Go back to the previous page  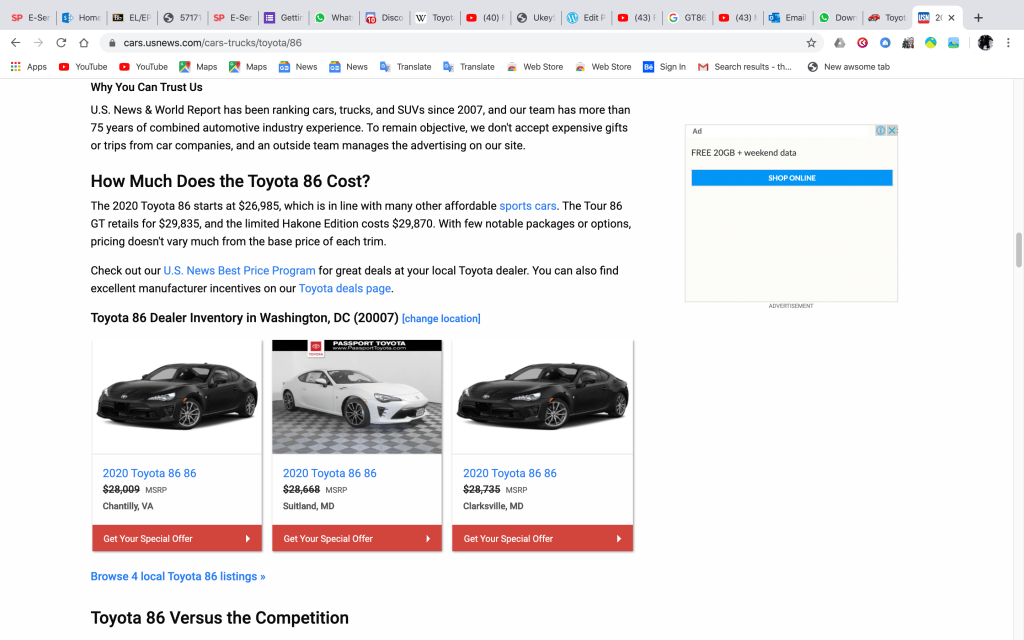click(x=15, y=43)
